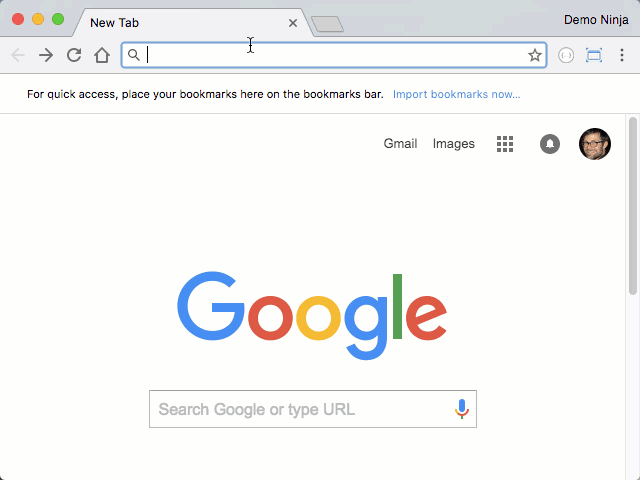Viewport: 640px width, 480px height.
Task: Click Import bookmarks now link
Action: 456,94
